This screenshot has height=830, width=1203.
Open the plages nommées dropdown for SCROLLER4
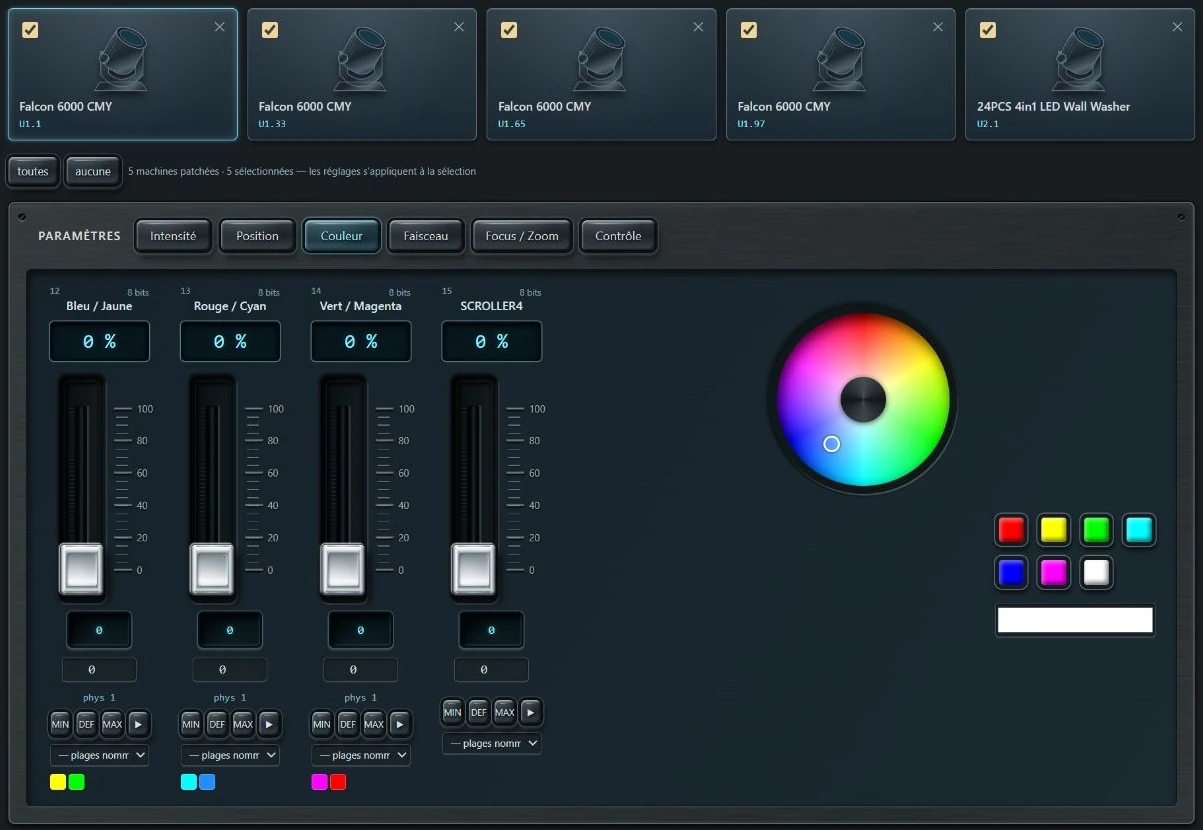491,744
